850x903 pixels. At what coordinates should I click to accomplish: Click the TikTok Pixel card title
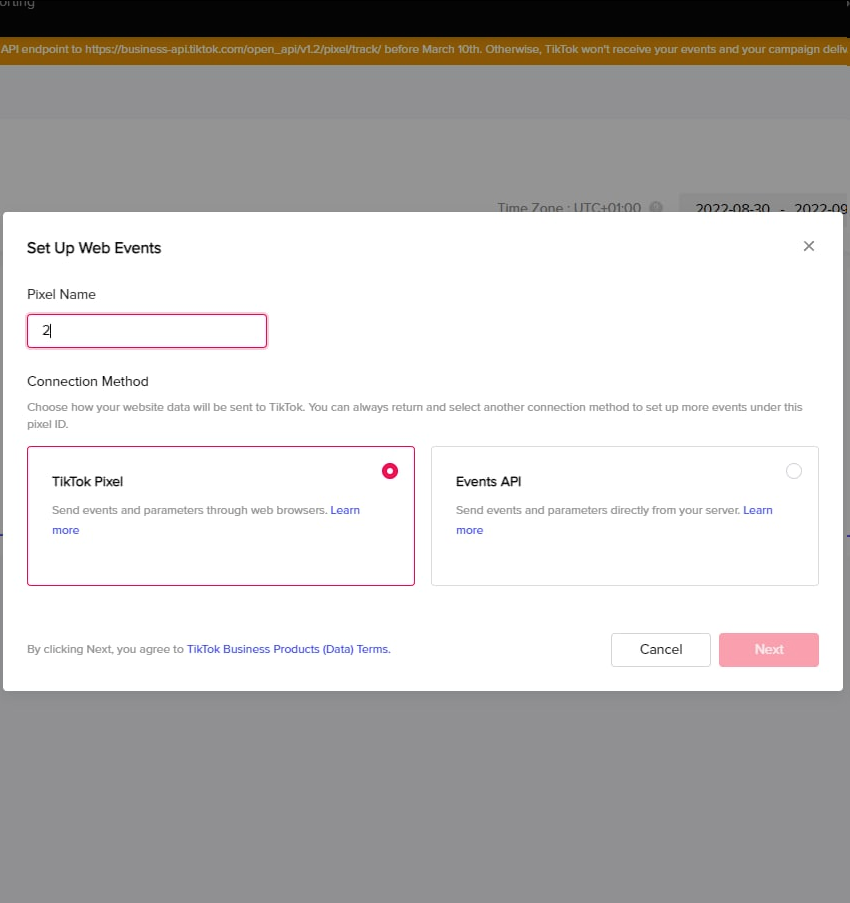(x=88, y=481)
